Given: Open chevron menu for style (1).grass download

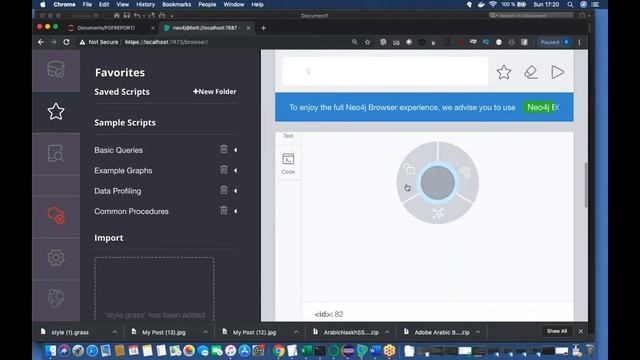Looking at the screenshot, I should coord(115,332).
